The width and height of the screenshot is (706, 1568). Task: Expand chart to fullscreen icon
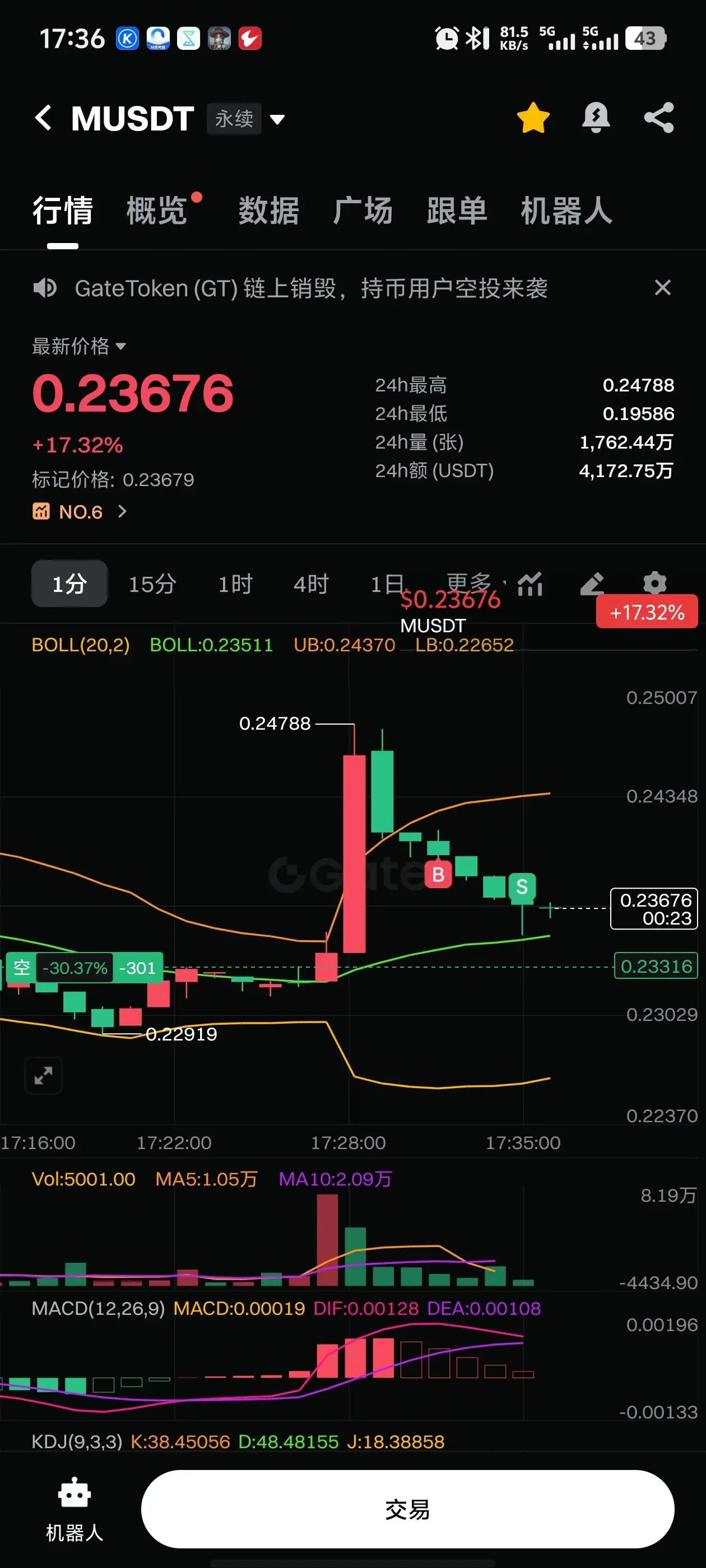(x=43, y=1076)
